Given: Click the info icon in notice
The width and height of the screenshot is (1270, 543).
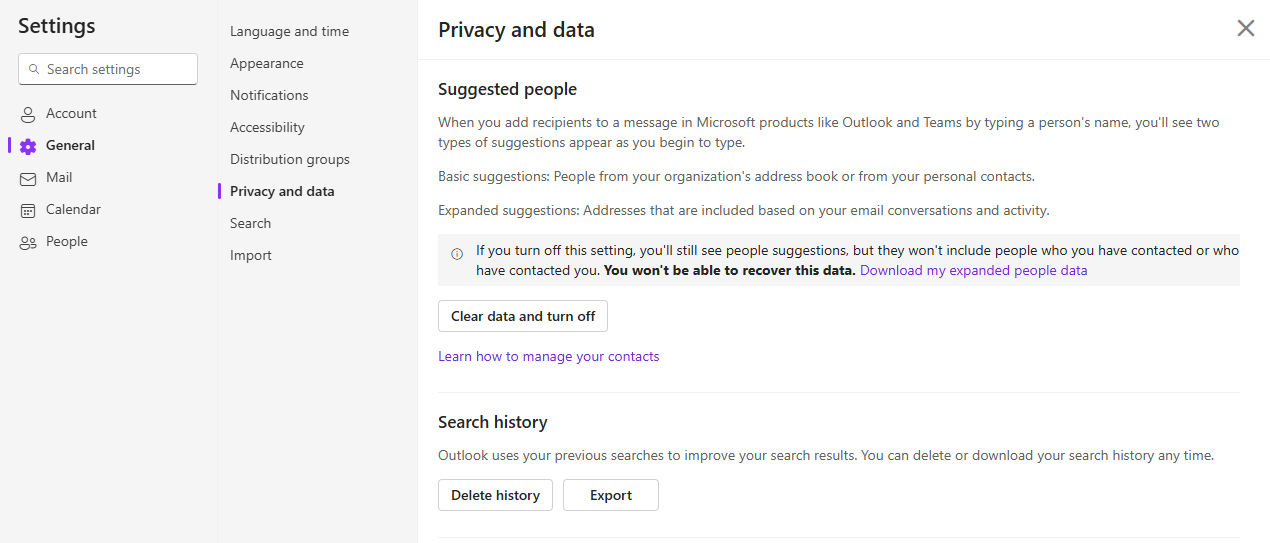Looking at the screenshot, I should tap(457, 254).
